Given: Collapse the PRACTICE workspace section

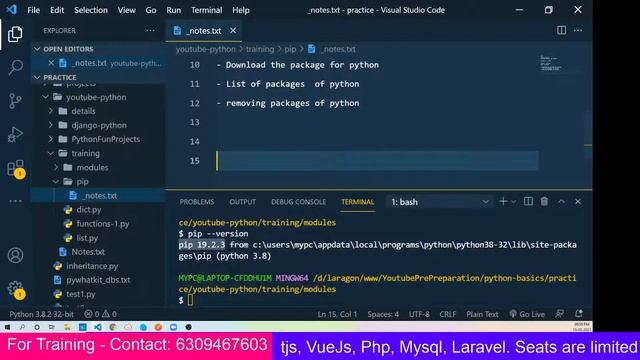Looking at the screenshot, I should coord(99,77).
